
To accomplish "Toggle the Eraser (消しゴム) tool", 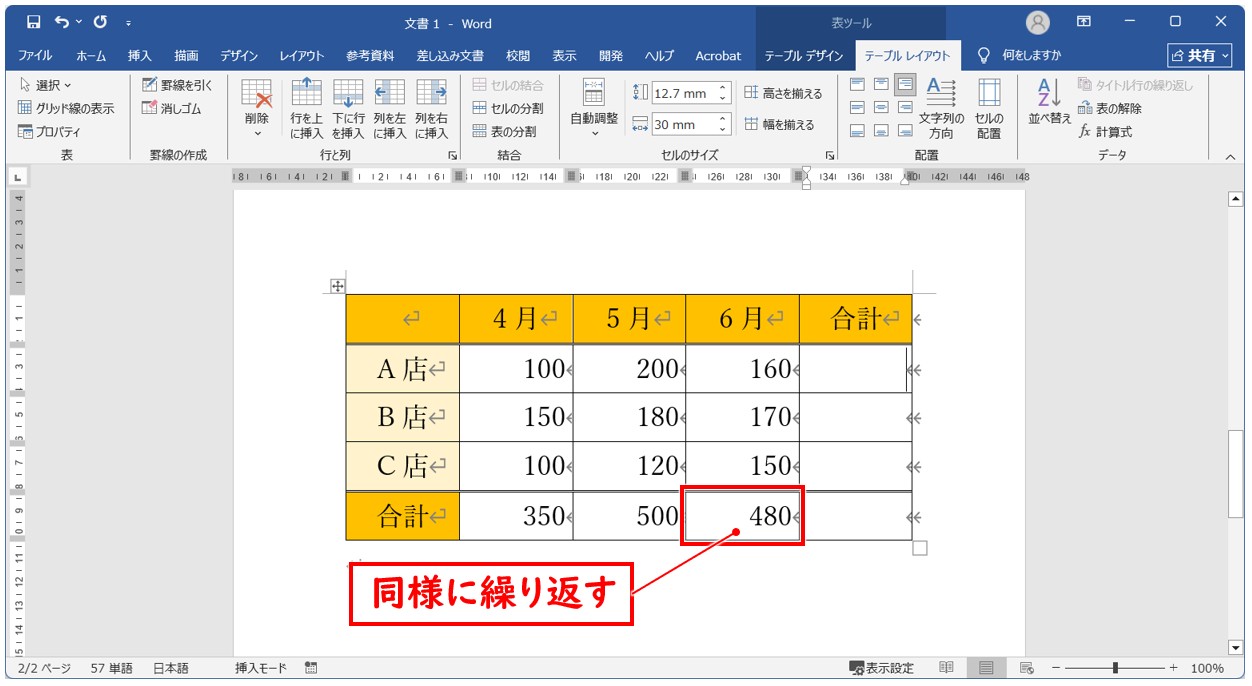I will [173, 108].
